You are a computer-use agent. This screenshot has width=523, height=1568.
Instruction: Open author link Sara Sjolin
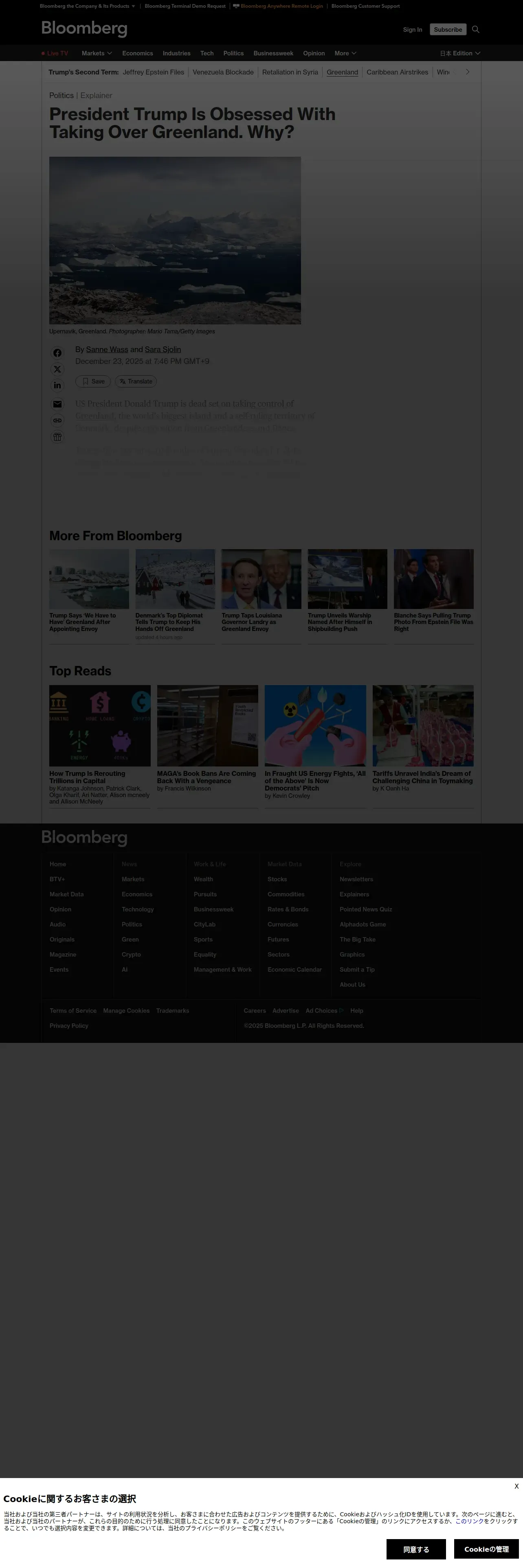click(x=163, y=349)
